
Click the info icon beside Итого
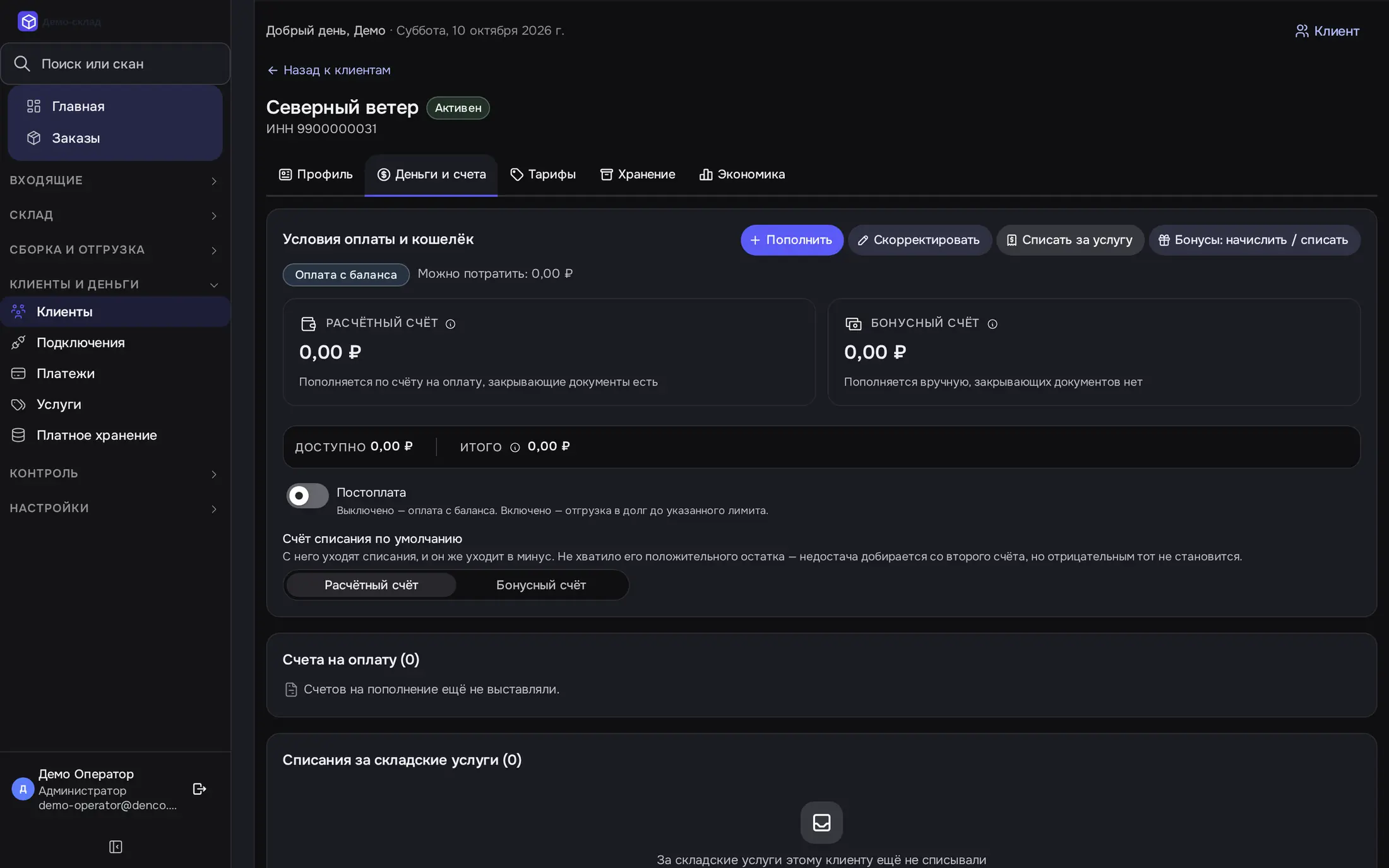click(x=515, y=447)
